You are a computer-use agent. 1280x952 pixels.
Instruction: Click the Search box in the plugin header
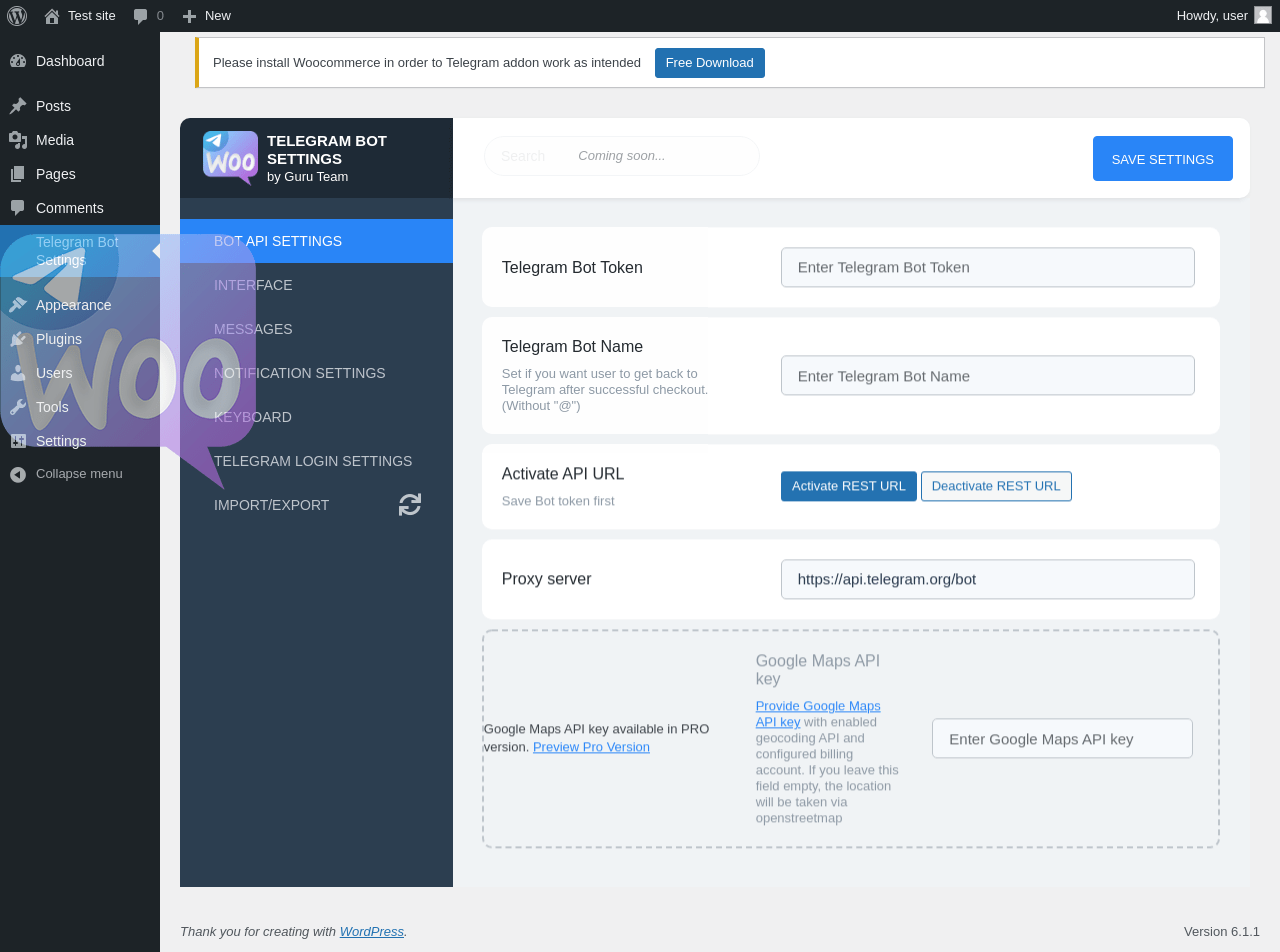click(x=622, y=156)
